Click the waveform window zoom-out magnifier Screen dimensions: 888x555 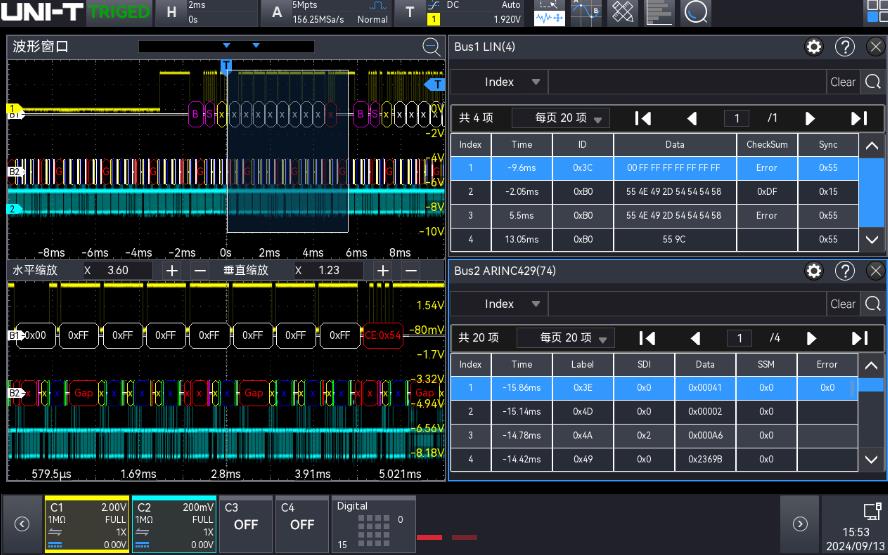431,47
